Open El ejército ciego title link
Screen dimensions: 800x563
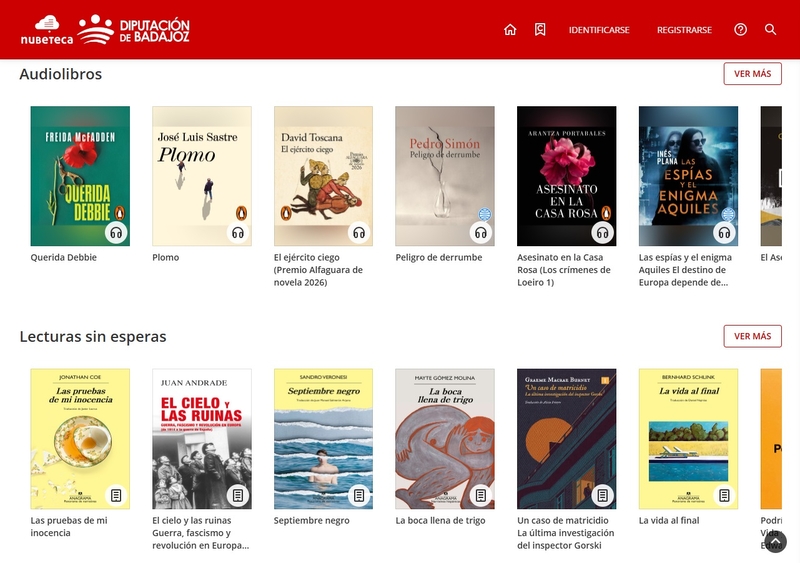[318, 270]
